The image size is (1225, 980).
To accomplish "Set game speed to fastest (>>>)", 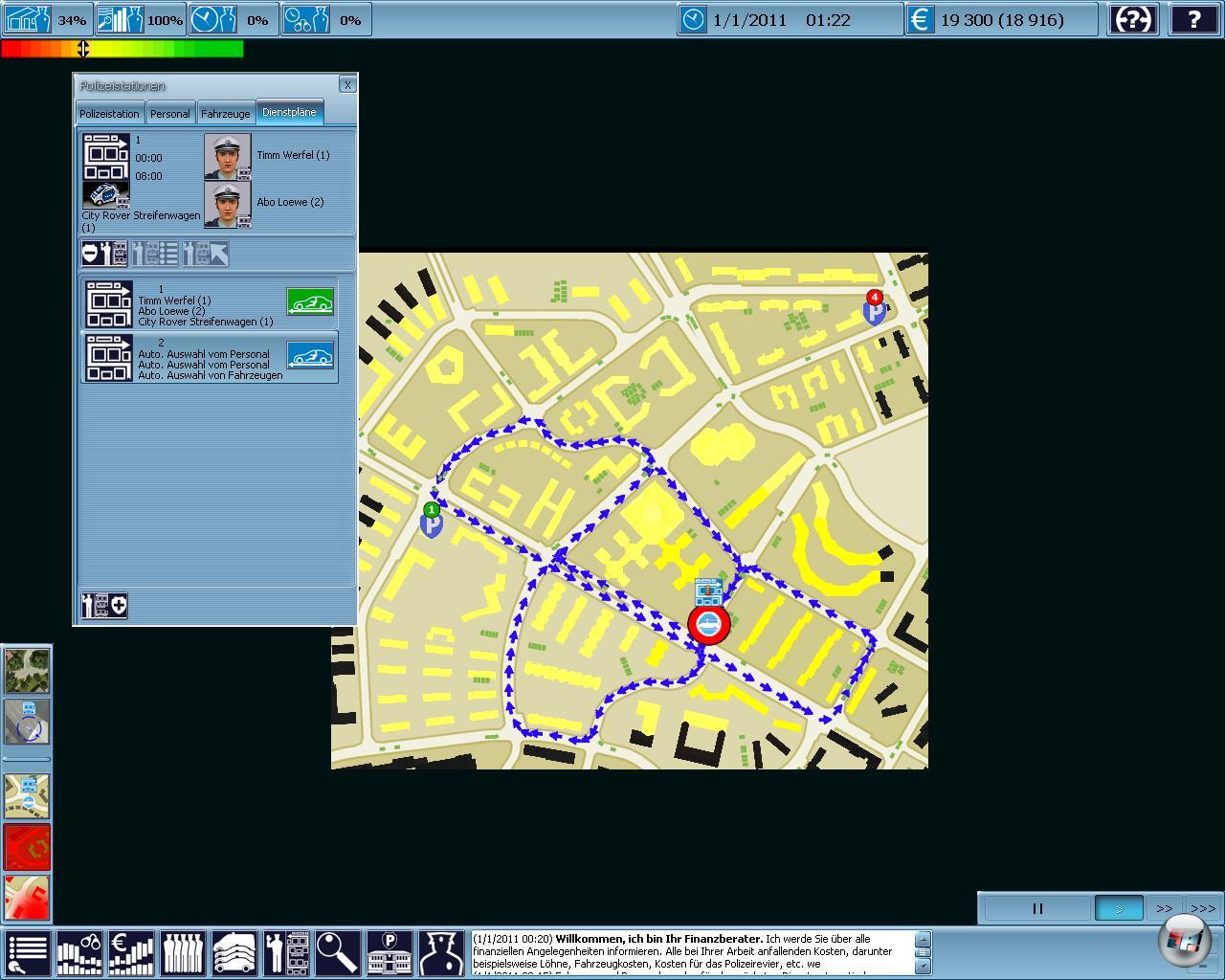I will (x=1202, y=908).
